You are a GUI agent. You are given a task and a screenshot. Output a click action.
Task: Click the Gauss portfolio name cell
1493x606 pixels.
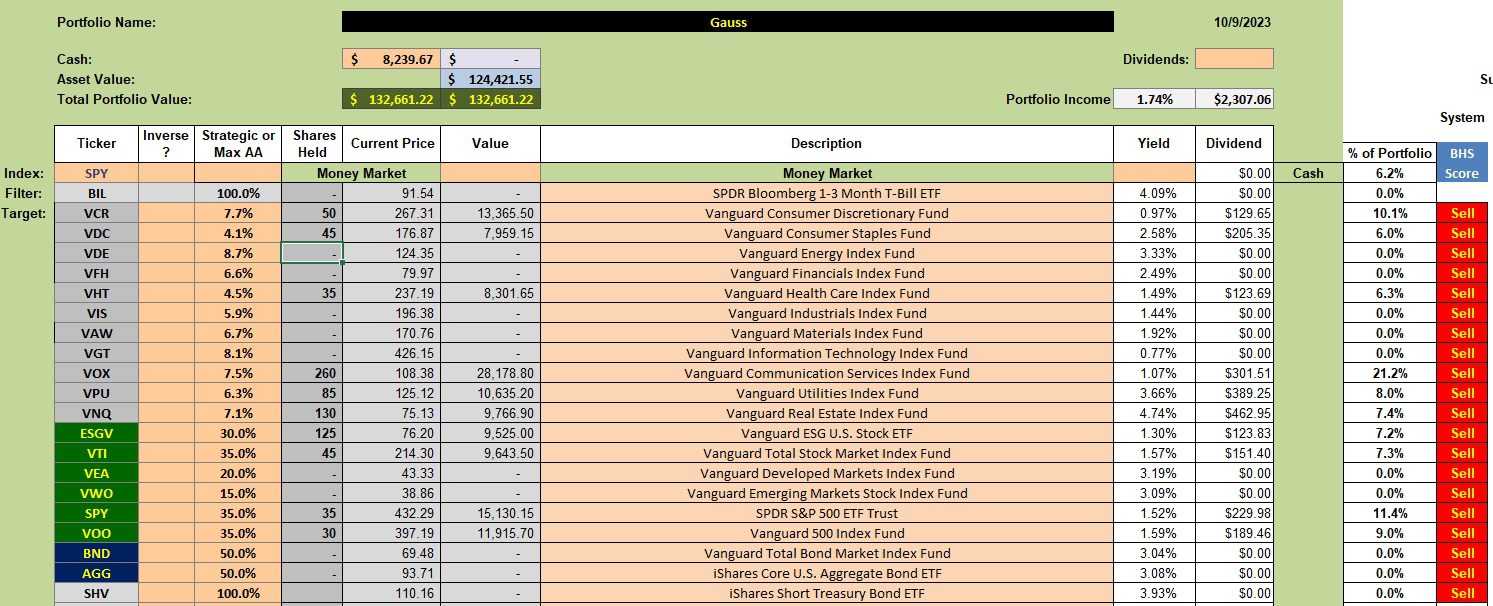[727, 22]
